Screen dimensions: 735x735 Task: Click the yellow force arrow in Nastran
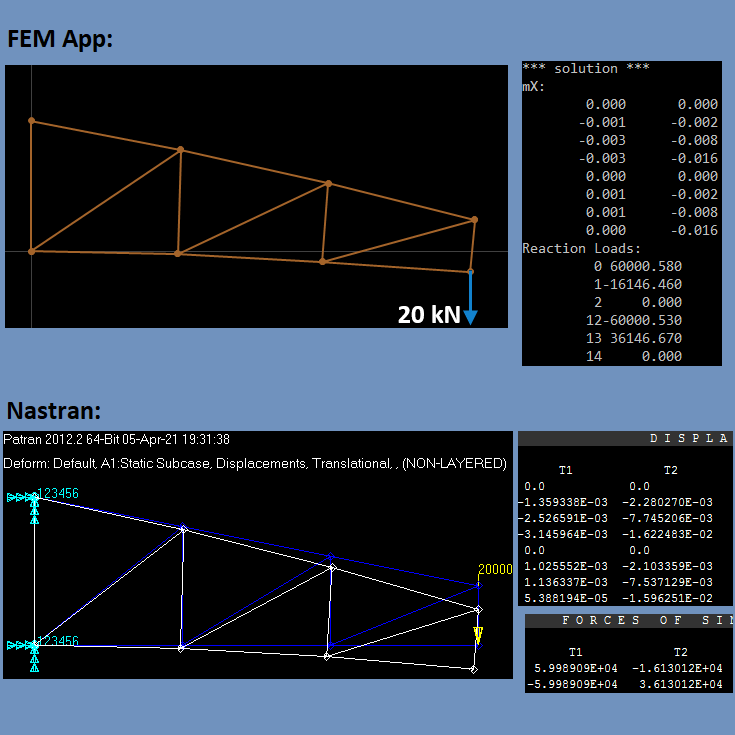coord(478,635)
